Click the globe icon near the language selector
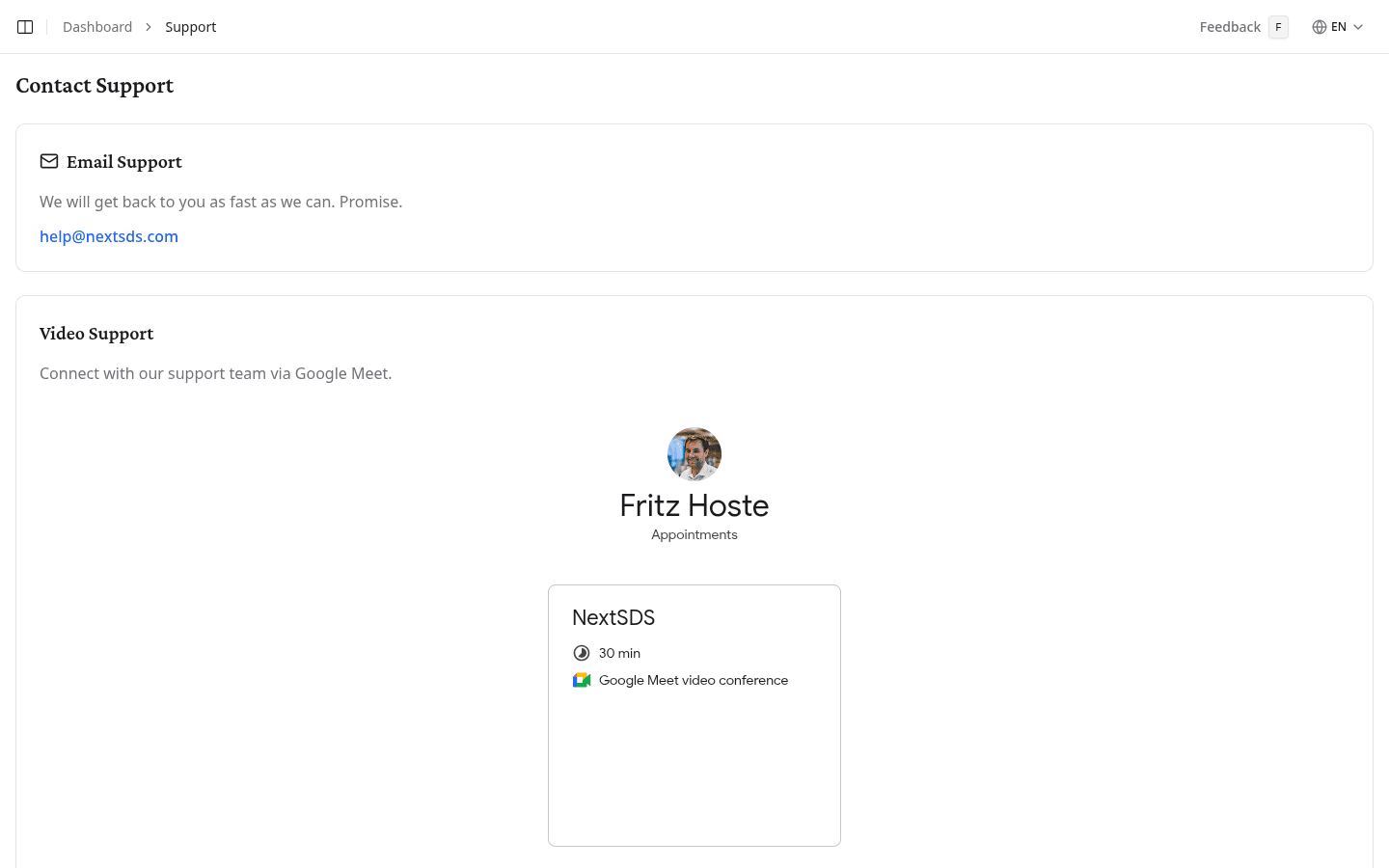This screenshot has height=868, width=1389. (x=1318, y=26)
